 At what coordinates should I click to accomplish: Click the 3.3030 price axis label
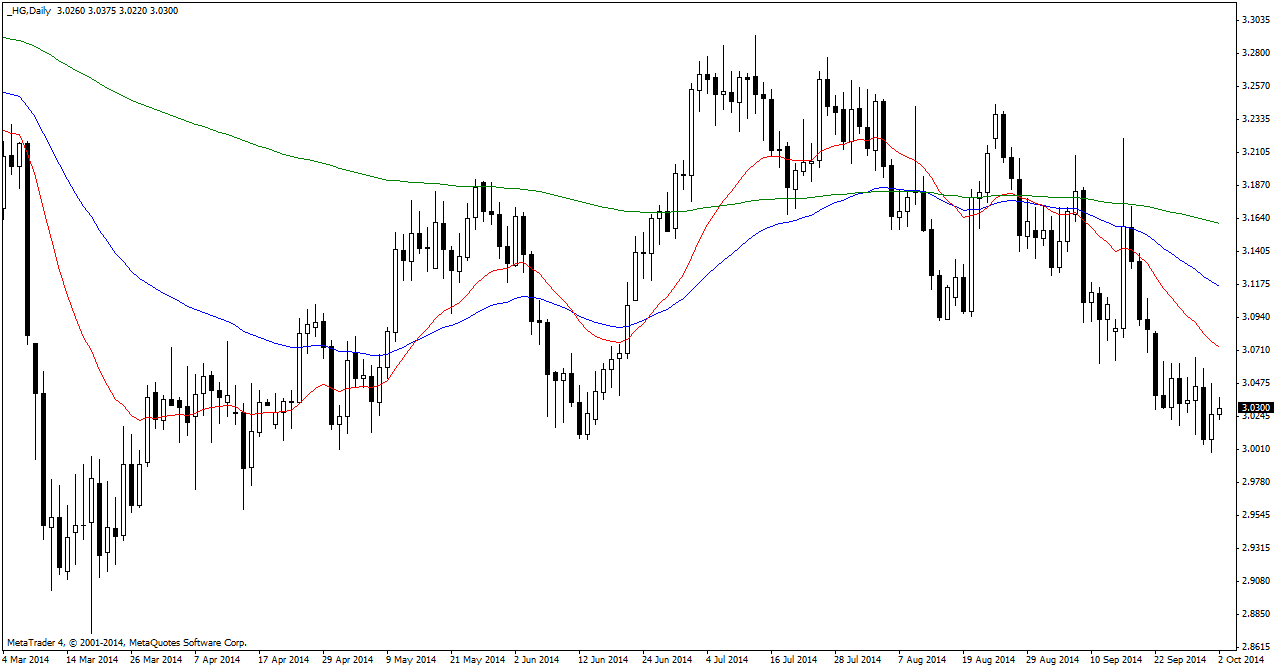click(1255, 20)
